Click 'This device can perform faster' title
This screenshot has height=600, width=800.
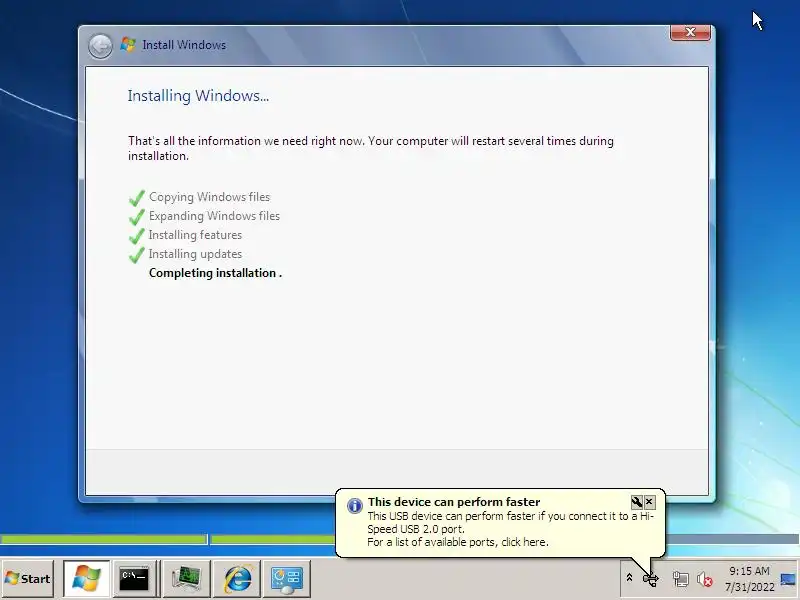tap(454, 502)
